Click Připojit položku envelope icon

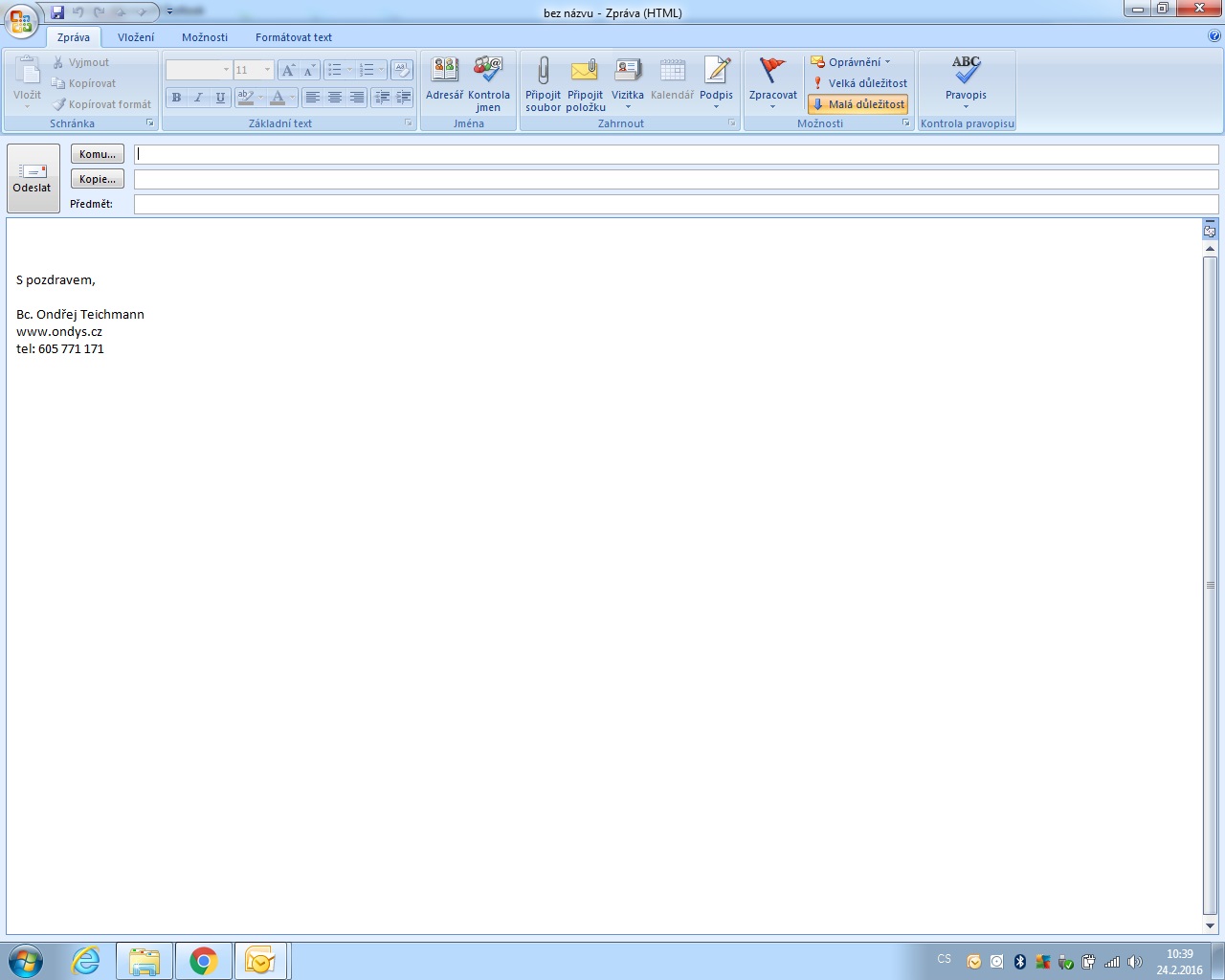(585, 72)
